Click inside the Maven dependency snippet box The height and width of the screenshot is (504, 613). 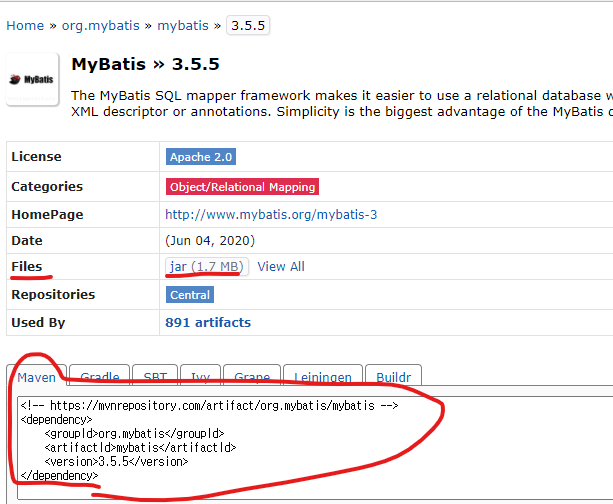(x=315, y=448)
